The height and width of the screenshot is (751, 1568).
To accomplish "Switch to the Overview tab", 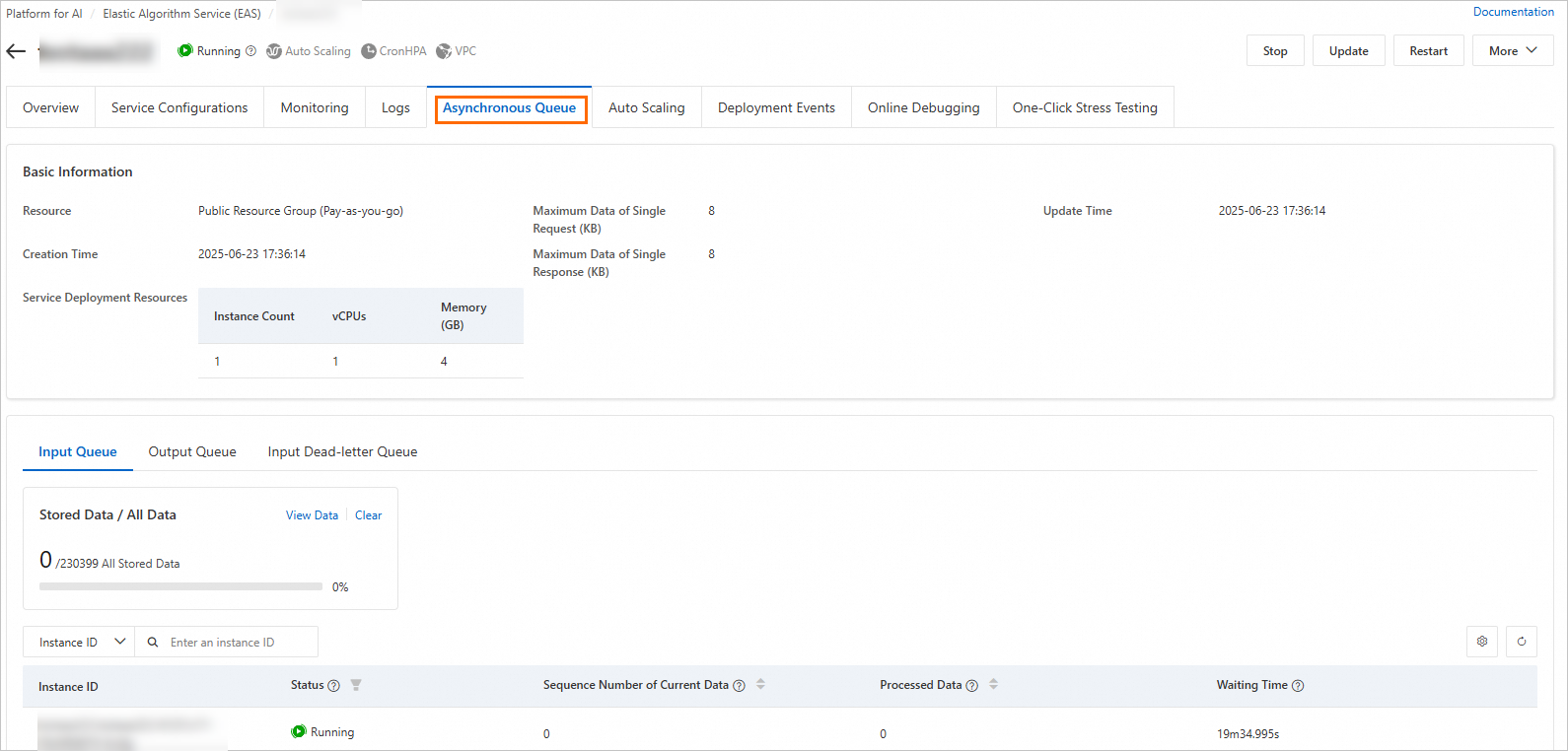I will (x=51, y=107).
